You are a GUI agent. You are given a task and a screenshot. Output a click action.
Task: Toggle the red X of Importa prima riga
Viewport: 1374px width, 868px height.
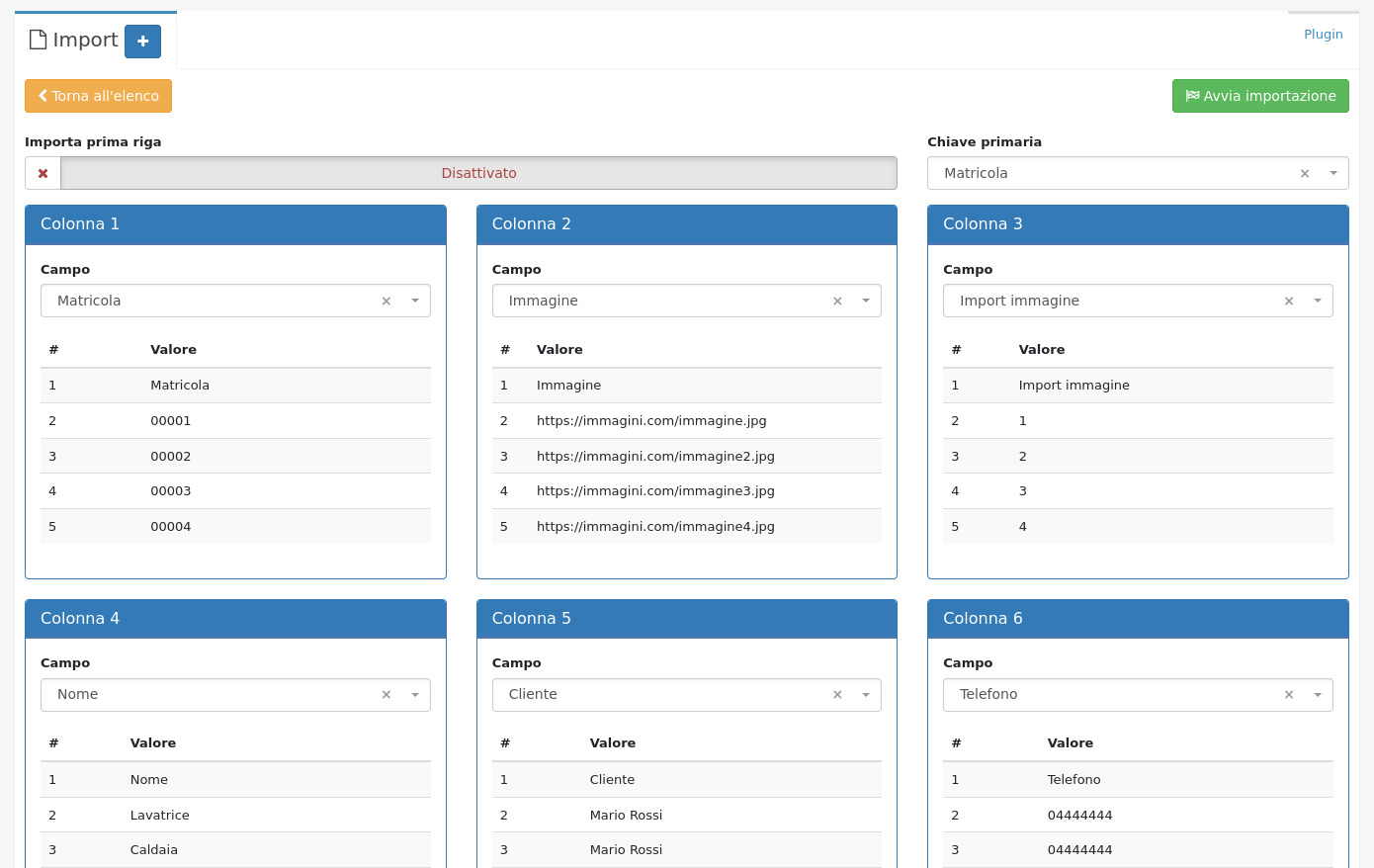(x=43, y=173)
